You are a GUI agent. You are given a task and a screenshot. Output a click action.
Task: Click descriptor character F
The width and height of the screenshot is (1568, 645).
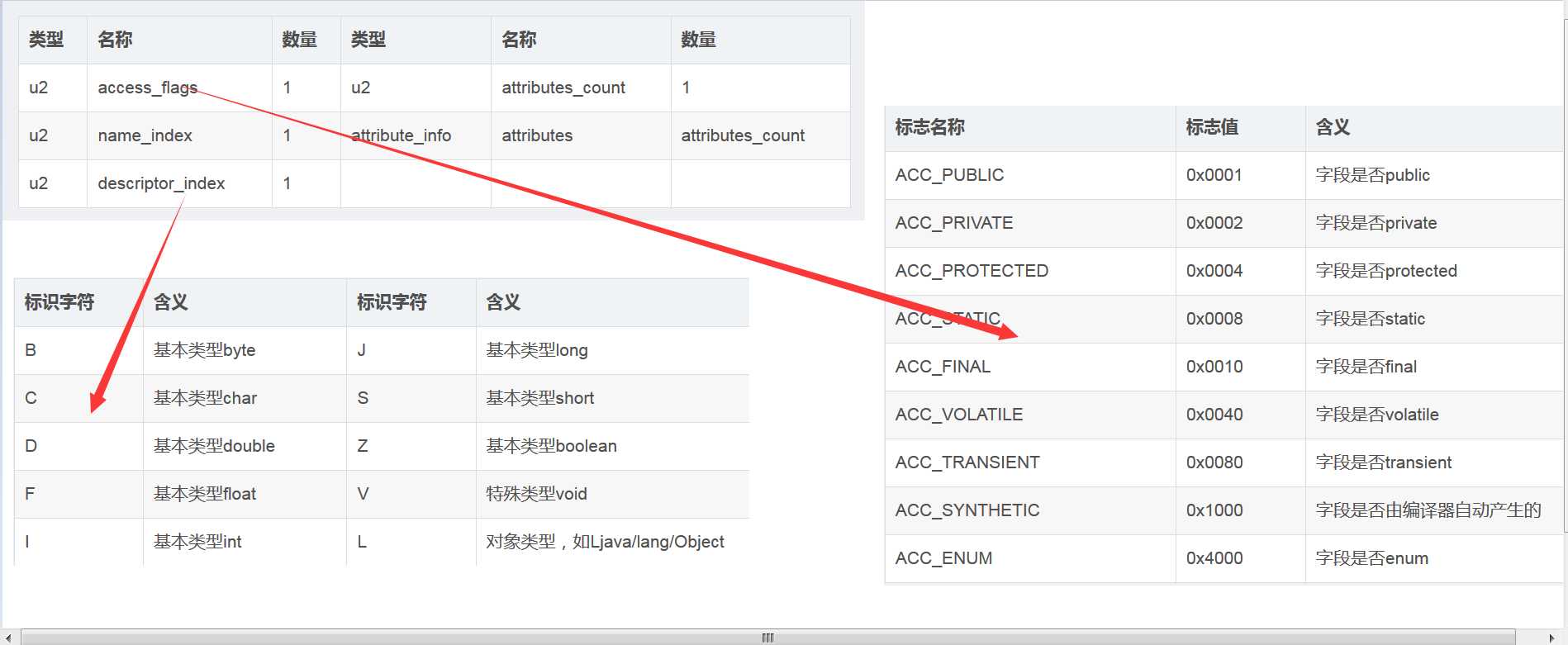point(30,494)
